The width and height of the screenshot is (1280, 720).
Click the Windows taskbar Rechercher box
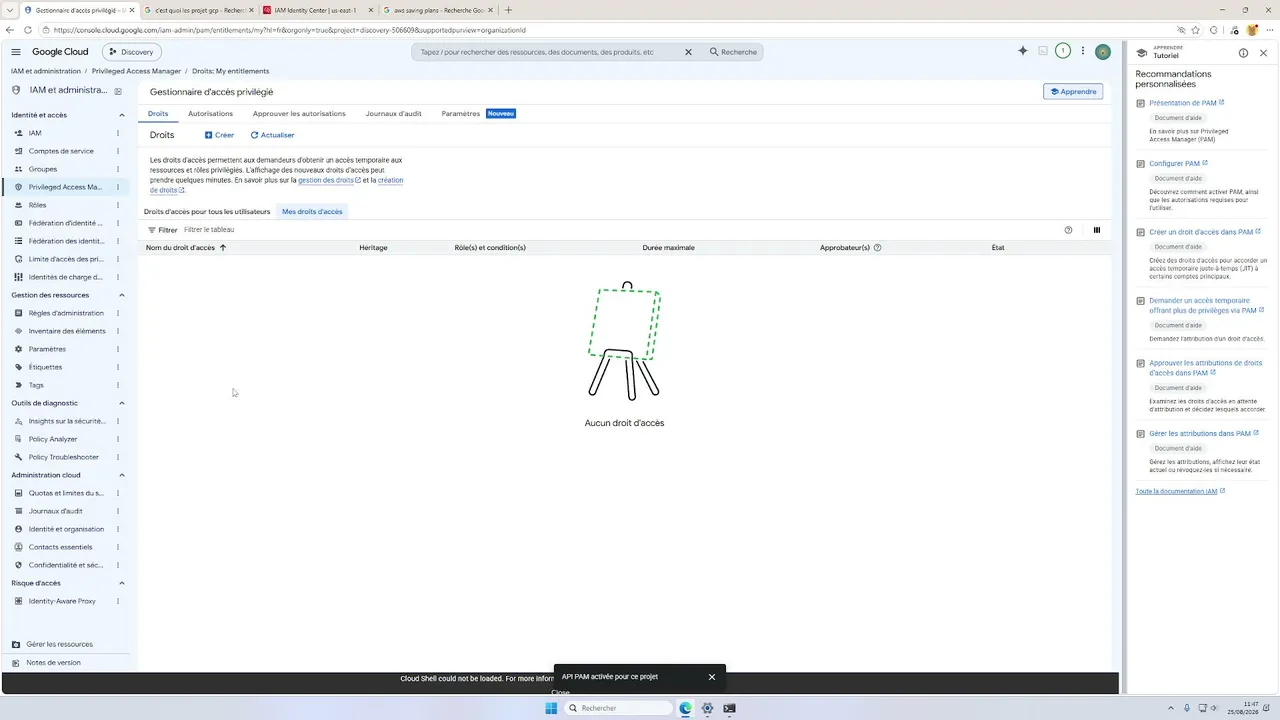click(617, 708)
